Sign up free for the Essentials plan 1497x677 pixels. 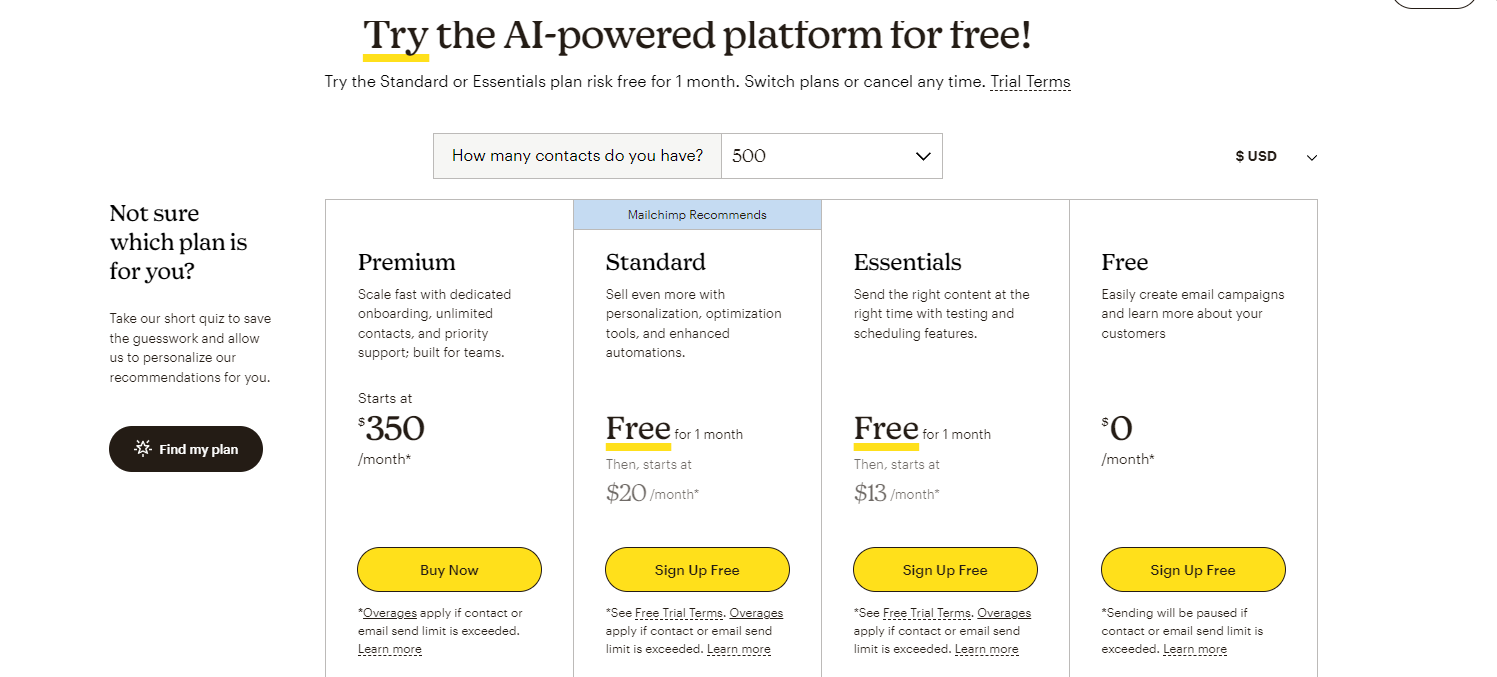[945, 570]
